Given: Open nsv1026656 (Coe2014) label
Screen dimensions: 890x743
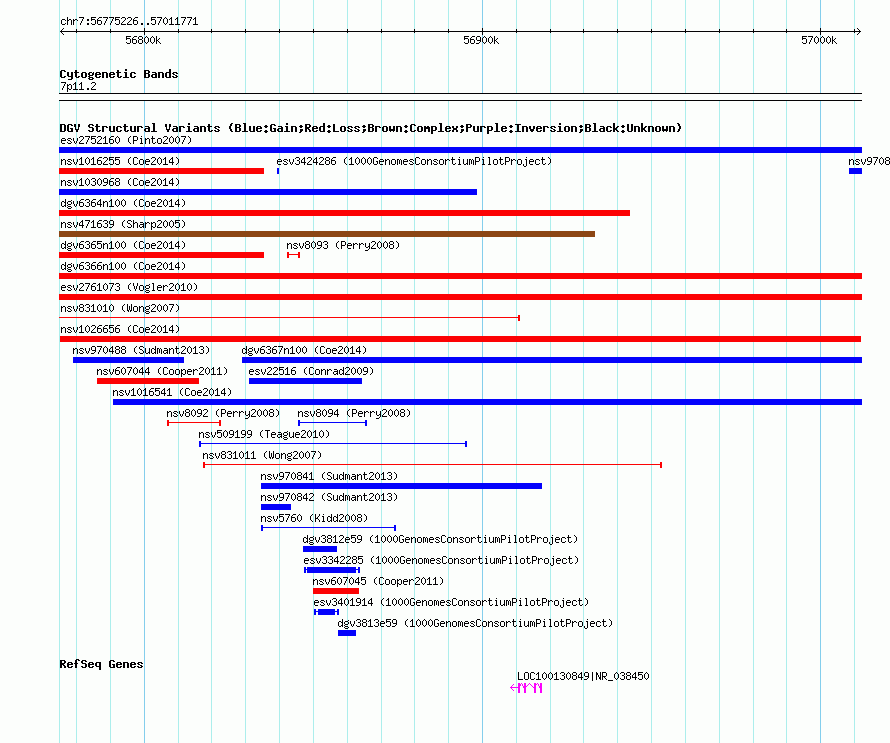Looking at the screenshot, I should (120, 329).
